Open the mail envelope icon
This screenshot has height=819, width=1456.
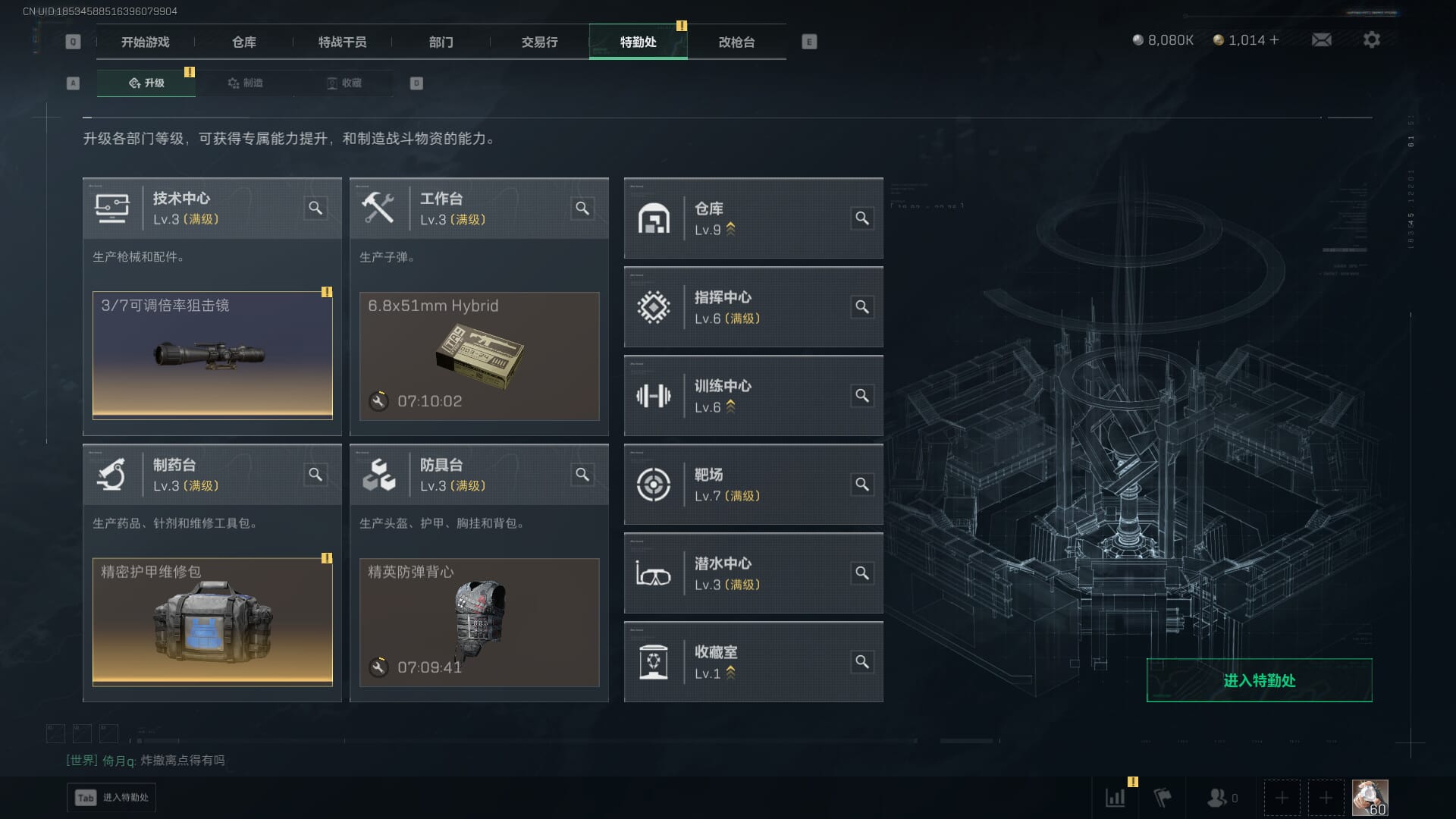tap(1321, 39)
